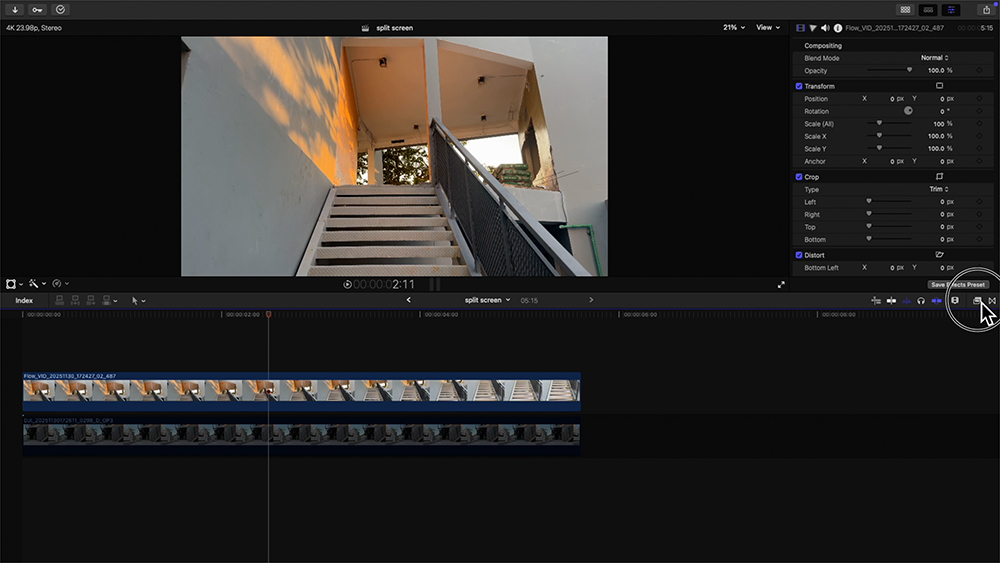Open the 21% zoom level menu
The width and height of the screenshot is (1000, 563).
pos(735,28)
